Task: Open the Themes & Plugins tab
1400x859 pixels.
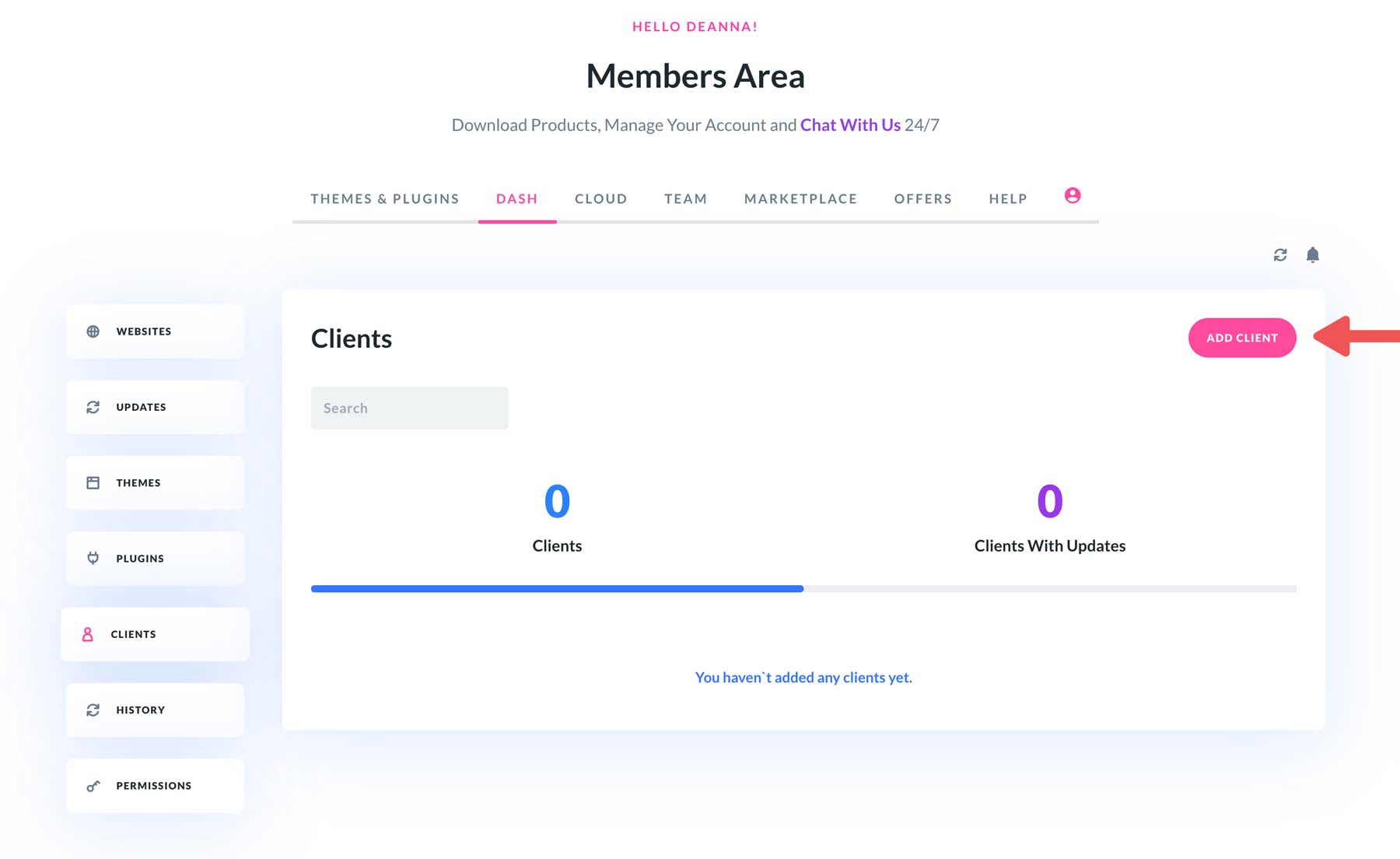Action: pos(384,198)
